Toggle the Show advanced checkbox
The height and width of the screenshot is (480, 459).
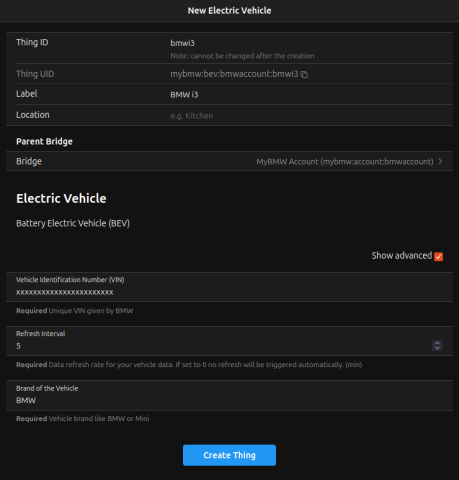click(438, 256)
